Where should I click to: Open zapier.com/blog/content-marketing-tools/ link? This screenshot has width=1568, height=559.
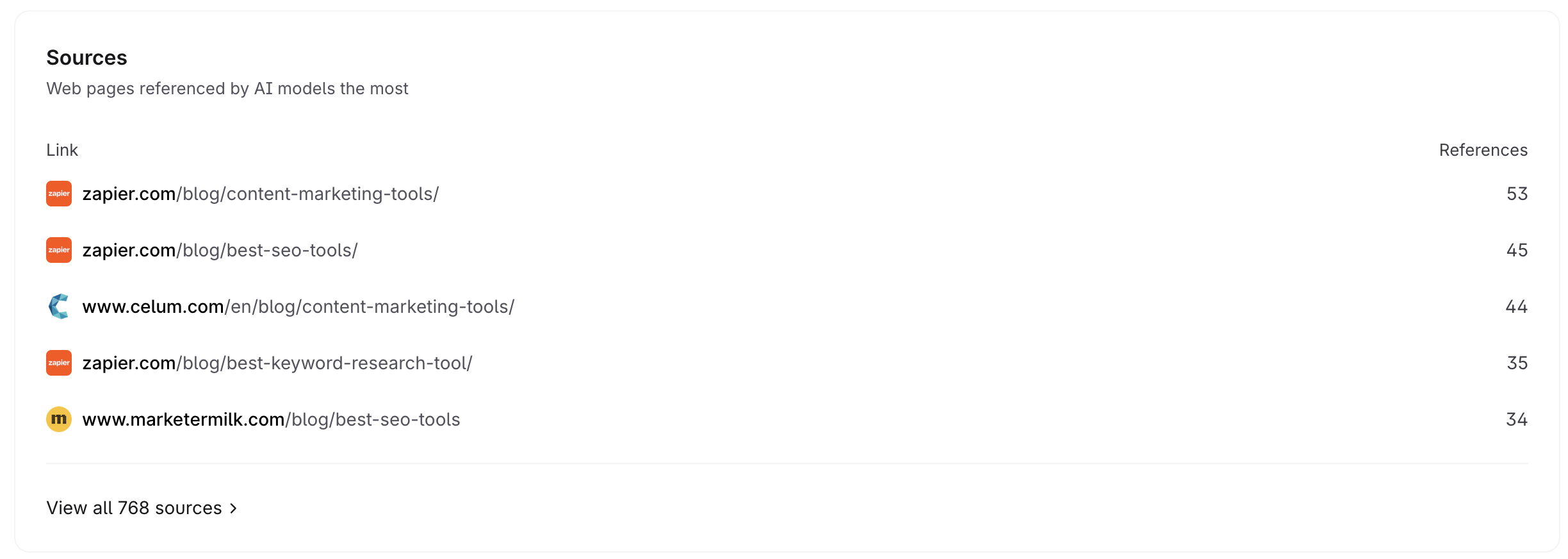(260, 194)
